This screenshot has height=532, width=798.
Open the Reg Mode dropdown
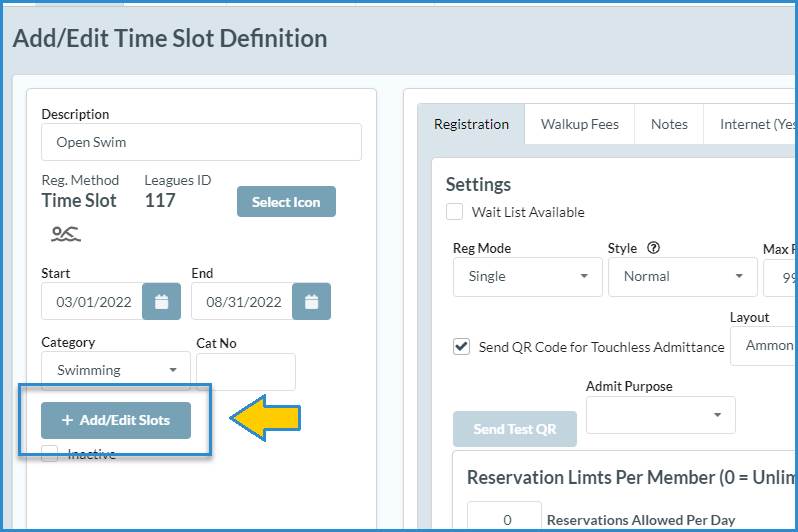[x=527, y=277]
